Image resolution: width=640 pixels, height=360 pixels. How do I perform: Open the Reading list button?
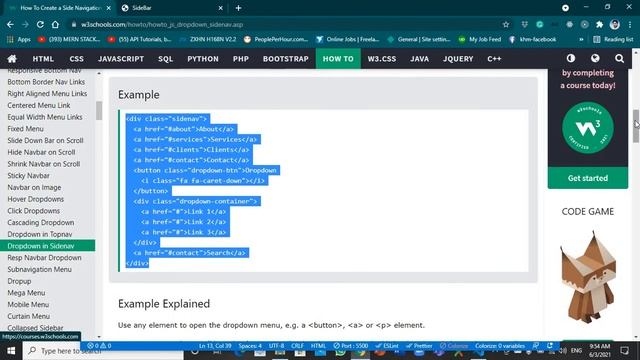tap(613, 39)
